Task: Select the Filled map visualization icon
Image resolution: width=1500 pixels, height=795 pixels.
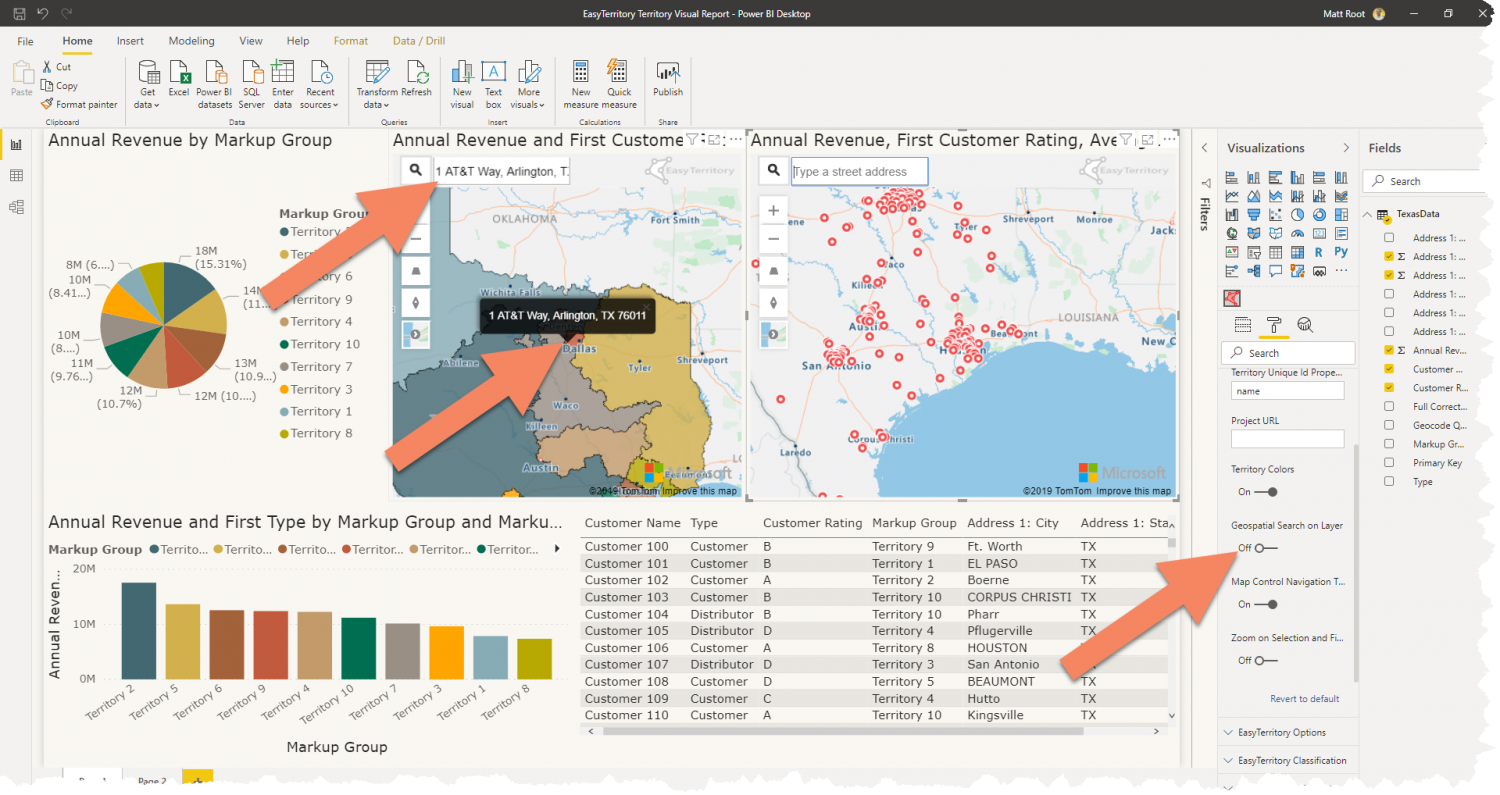Action: coord(1254,233)
